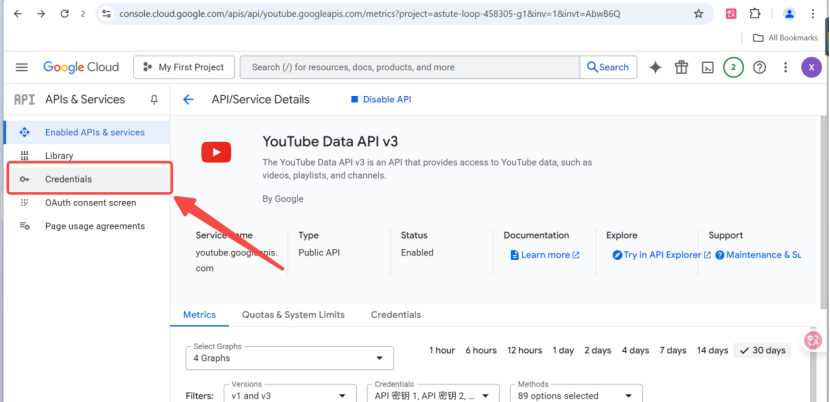Image resolution: width=830 pixels, height=402 pixels.
Task: Go back using the browser back arrow
Action: (x=18, y=14)
